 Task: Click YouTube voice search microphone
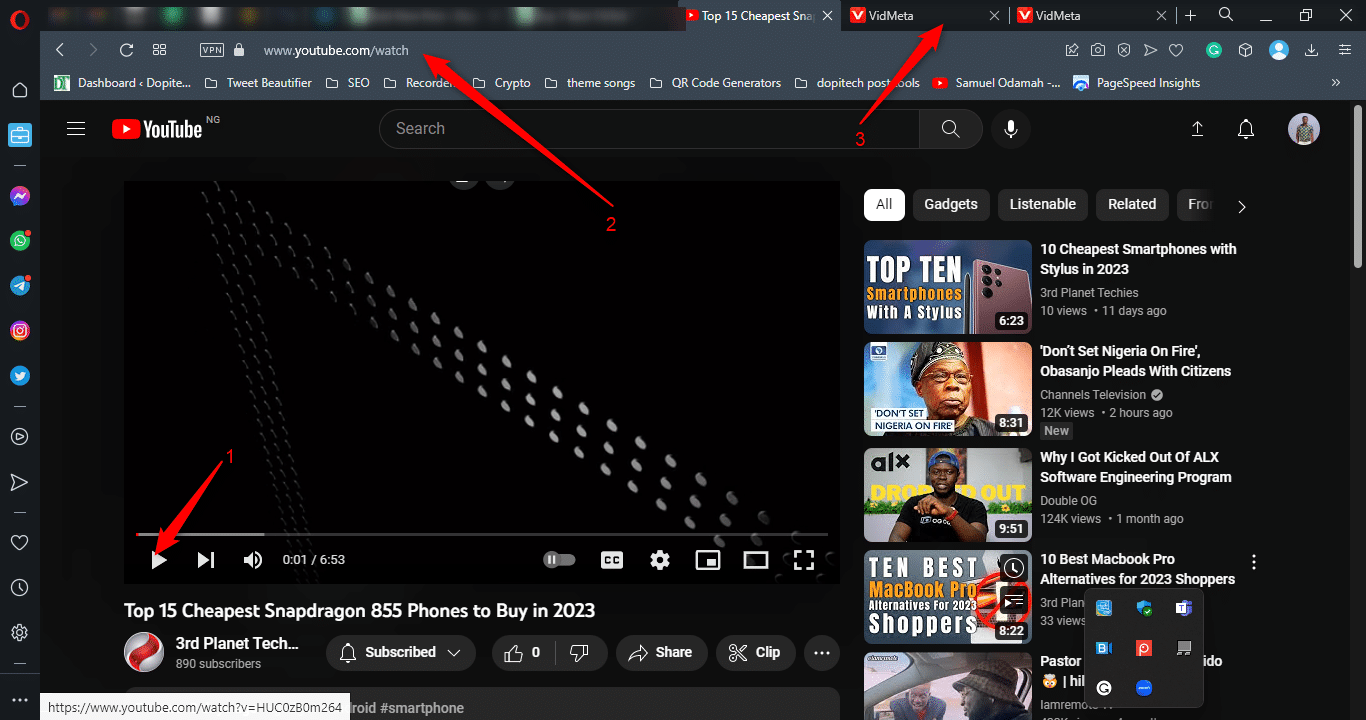tap(1010, 128)
